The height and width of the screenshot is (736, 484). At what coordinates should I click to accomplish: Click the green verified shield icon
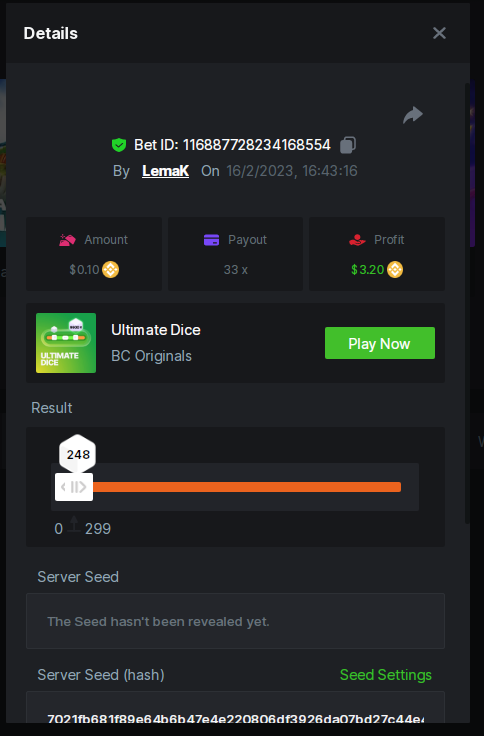[x=119, y=145]
